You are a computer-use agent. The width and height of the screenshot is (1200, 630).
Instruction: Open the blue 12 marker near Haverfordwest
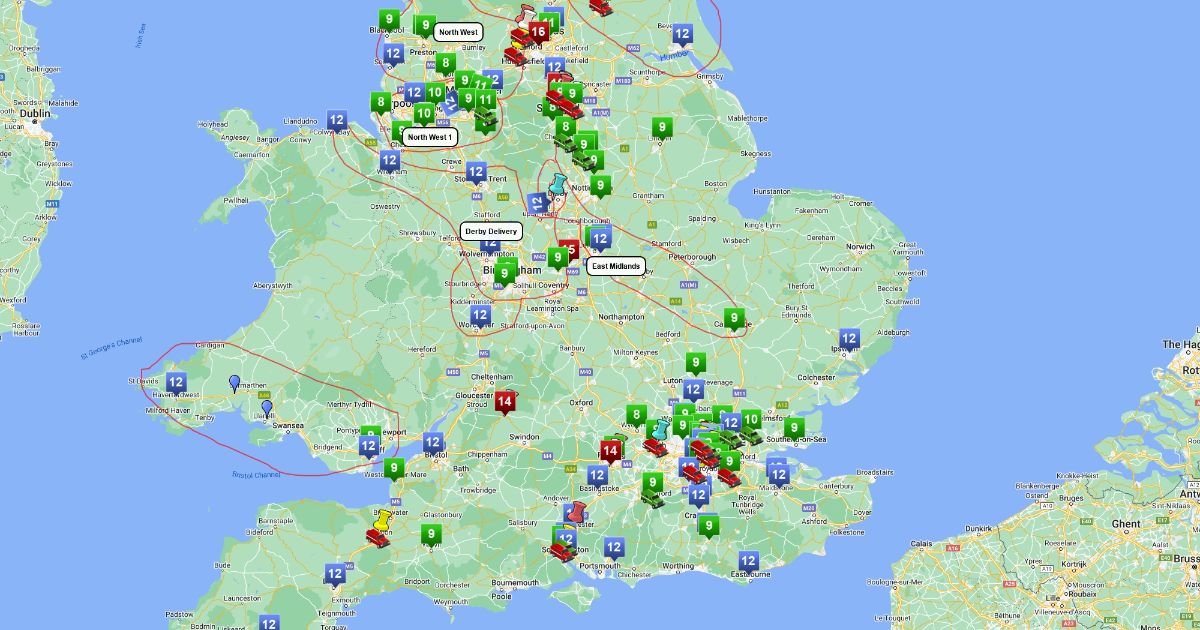tap(176, 384)
